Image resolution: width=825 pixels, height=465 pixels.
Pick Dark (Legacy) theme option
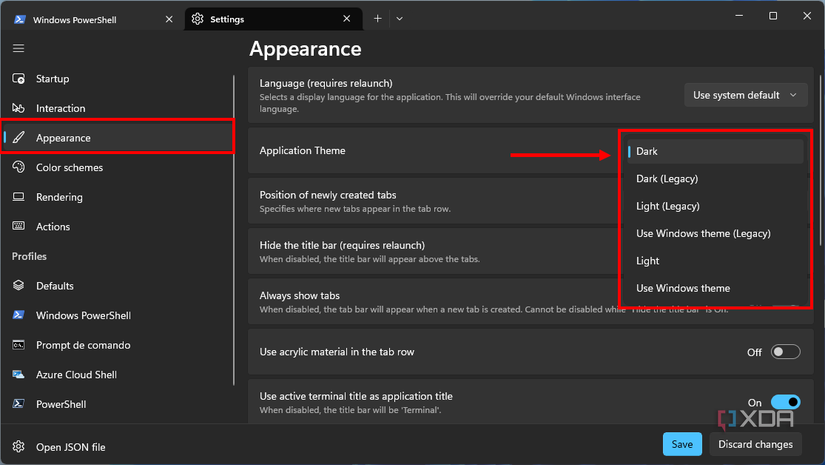click(x=667, y=179)
